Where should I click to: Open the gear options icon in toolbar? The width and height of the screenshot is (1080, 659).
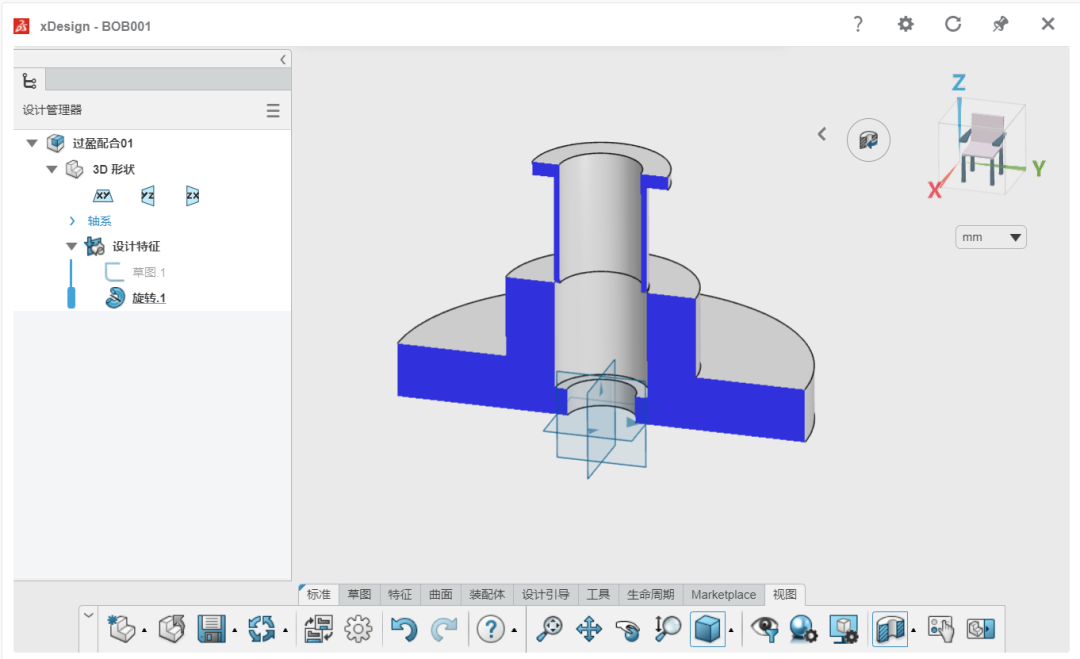click(x=358, y=629)
